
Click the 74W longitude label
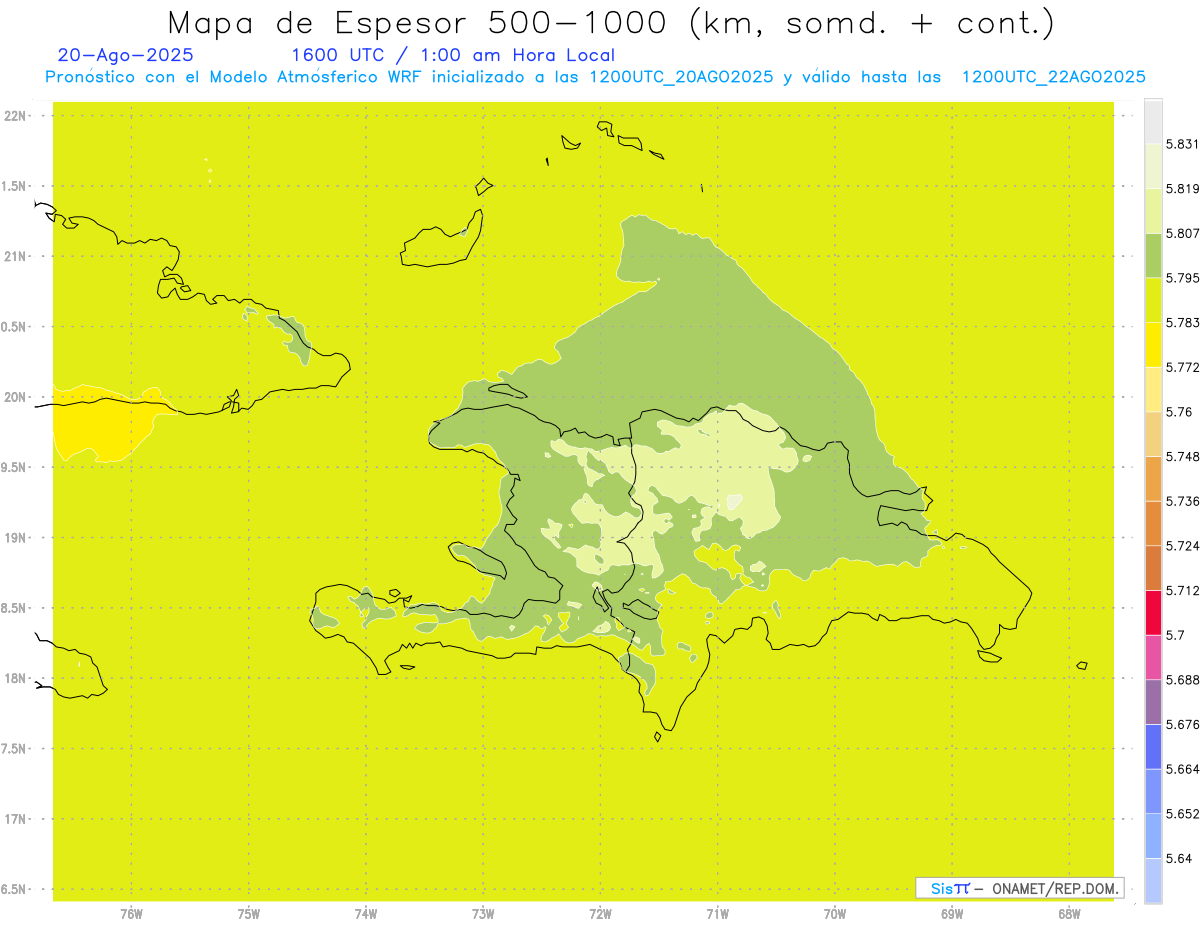coord(366,914)
